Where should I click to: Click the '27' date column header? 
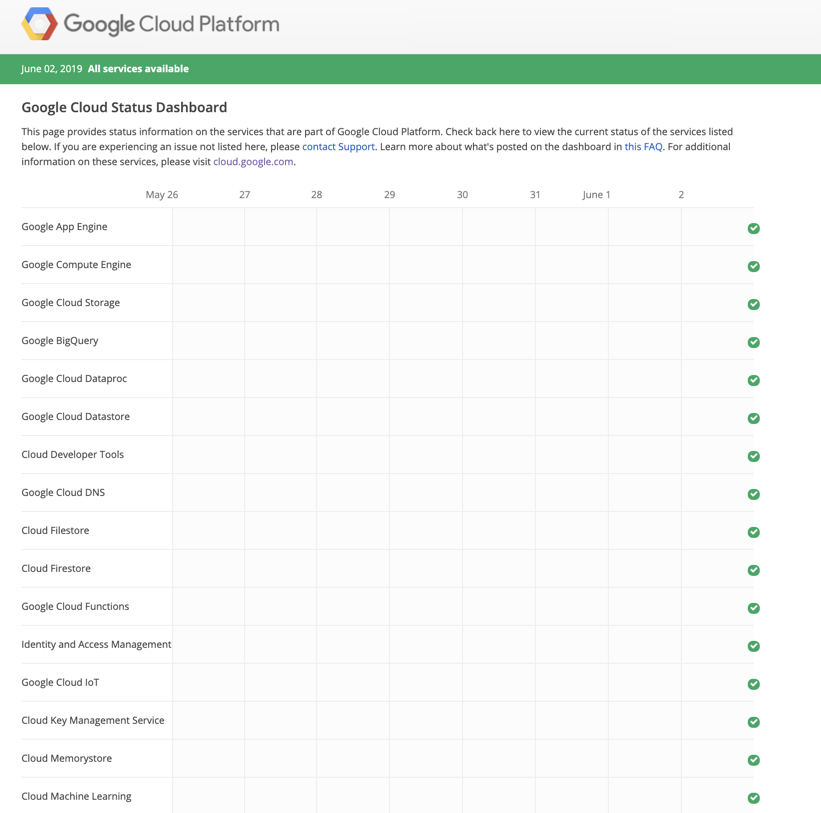tap(245, 195)
